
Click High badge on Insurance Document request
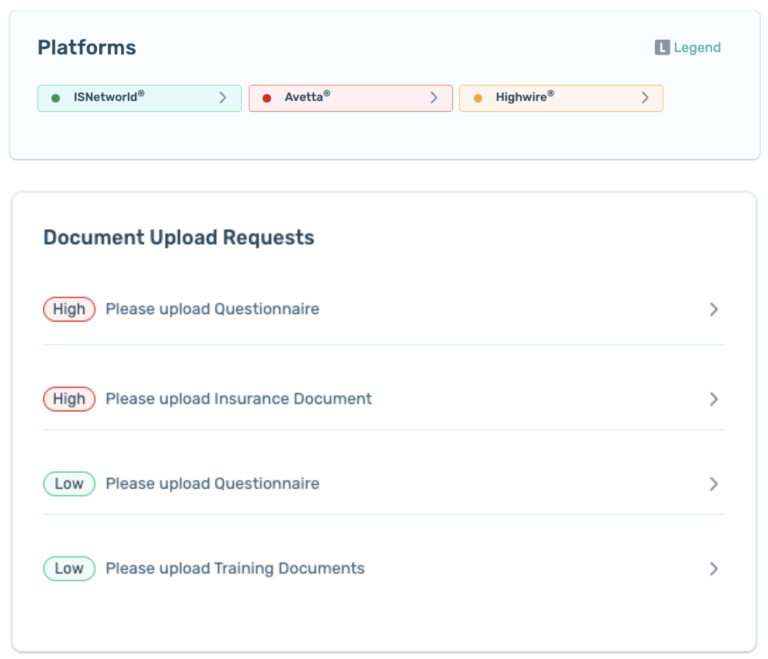[x=69, y=399]
